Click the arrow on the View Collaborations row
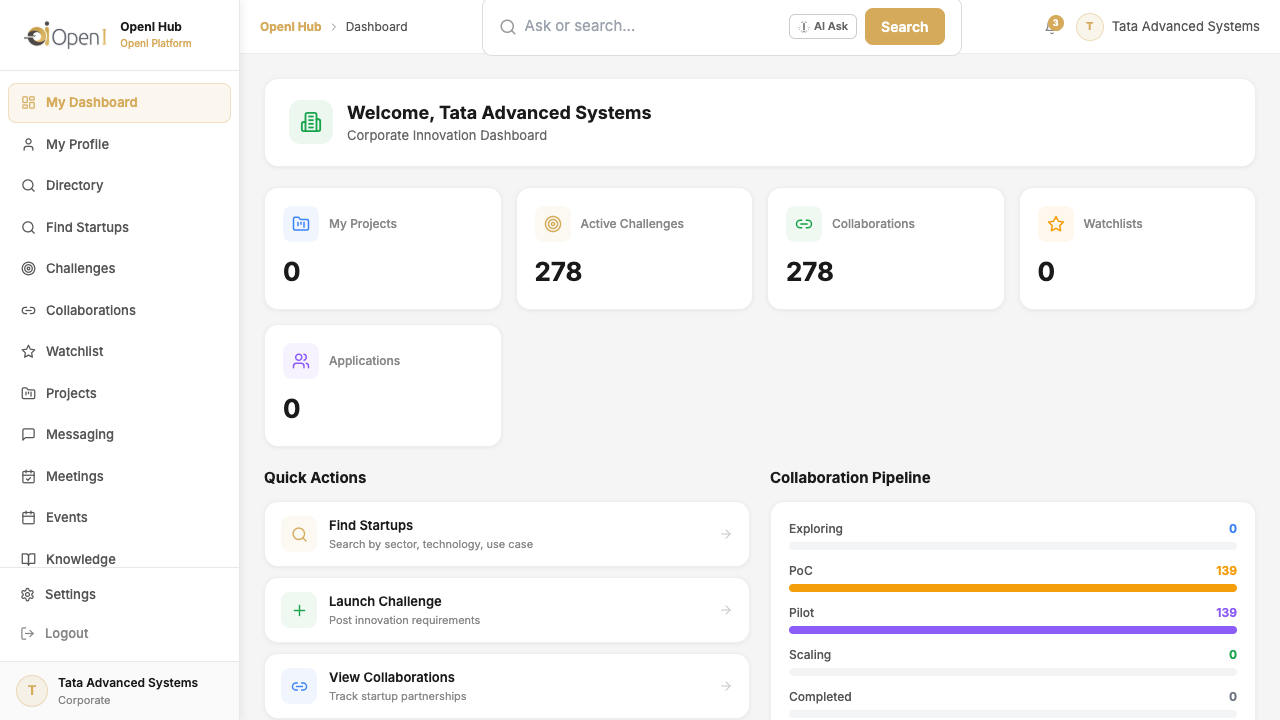The width and height of the screenshot is (1280, 720). [726, 686]
